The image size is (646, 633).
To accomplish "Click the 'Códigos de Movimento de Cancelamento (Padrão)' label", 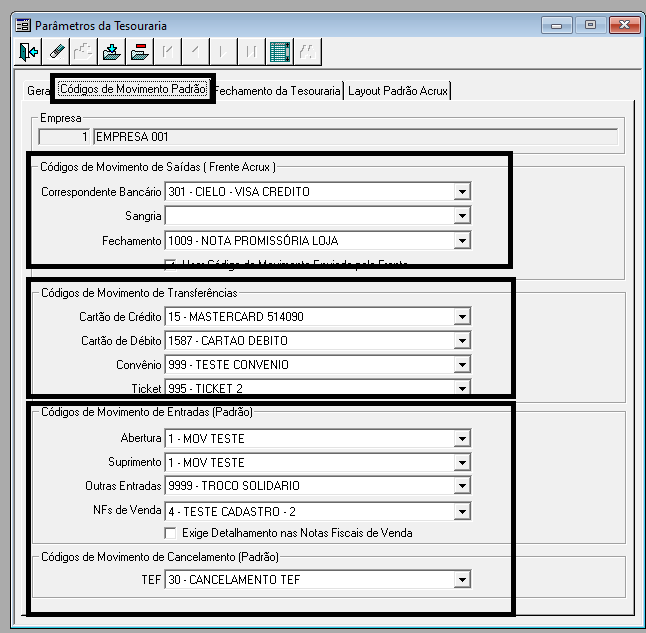I will coord(160,557).
